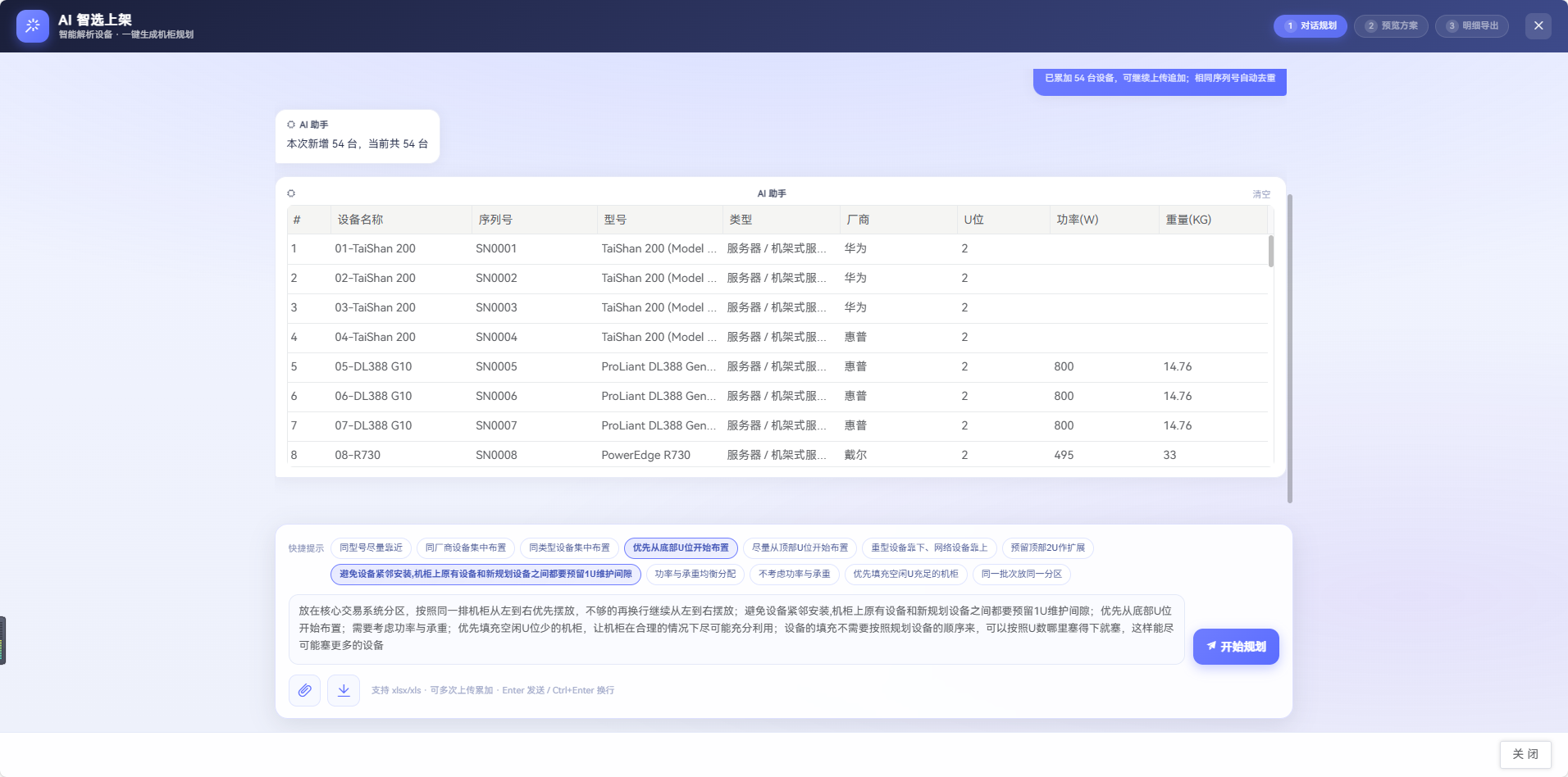1568x777 pixels.
Task: Toggle the 同类型设备集中布置 prompt chip
Action: [569, 548]
